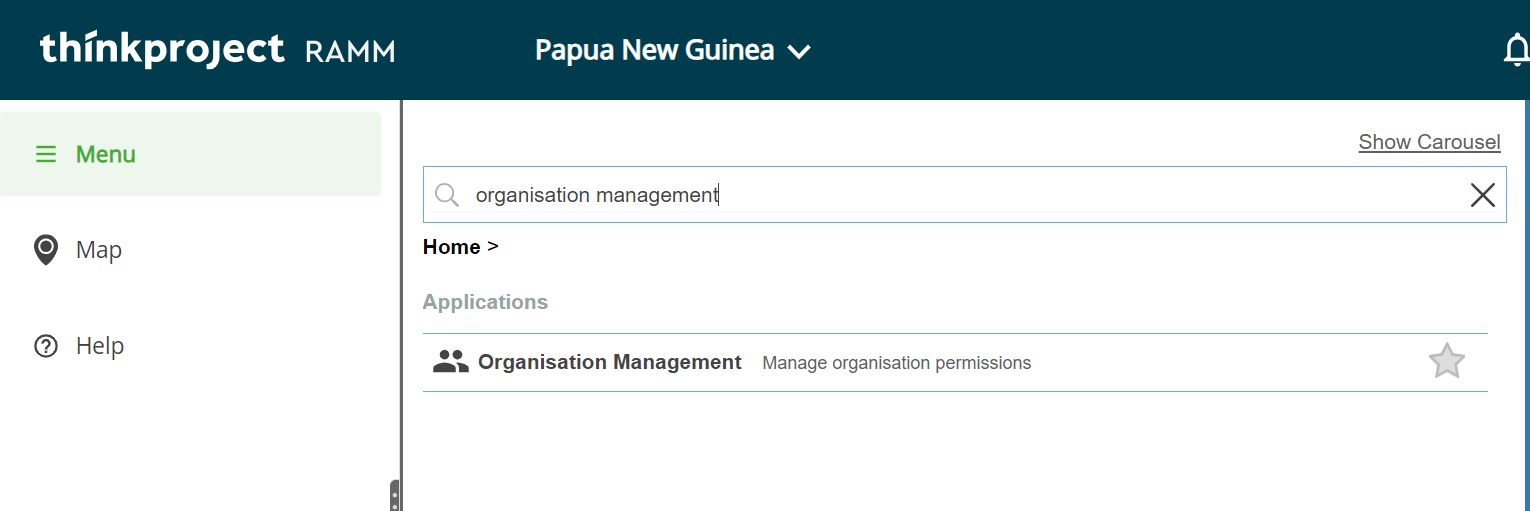
Task: Select the Menu item in sidebar
Action: point(106,154)
